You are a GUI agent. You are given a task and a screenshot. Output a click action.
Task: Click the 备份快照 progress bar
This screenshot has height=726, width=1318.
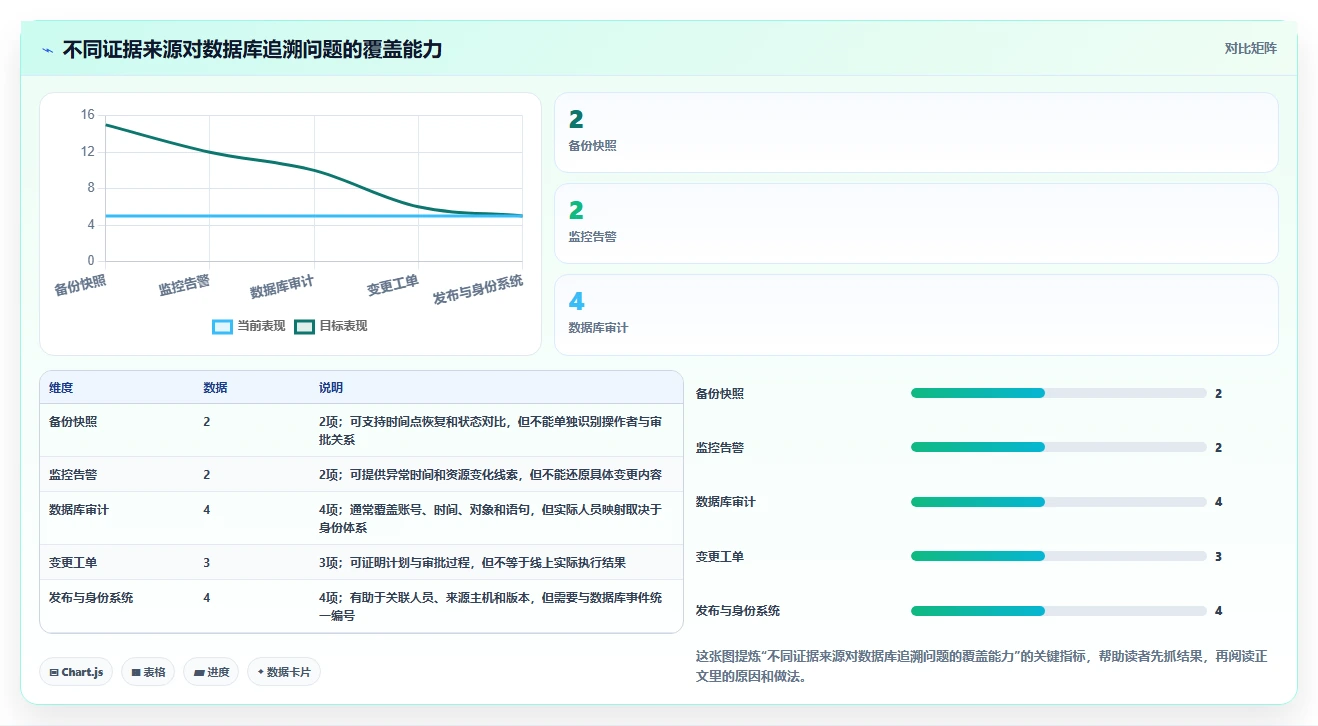pos(1058,393)
